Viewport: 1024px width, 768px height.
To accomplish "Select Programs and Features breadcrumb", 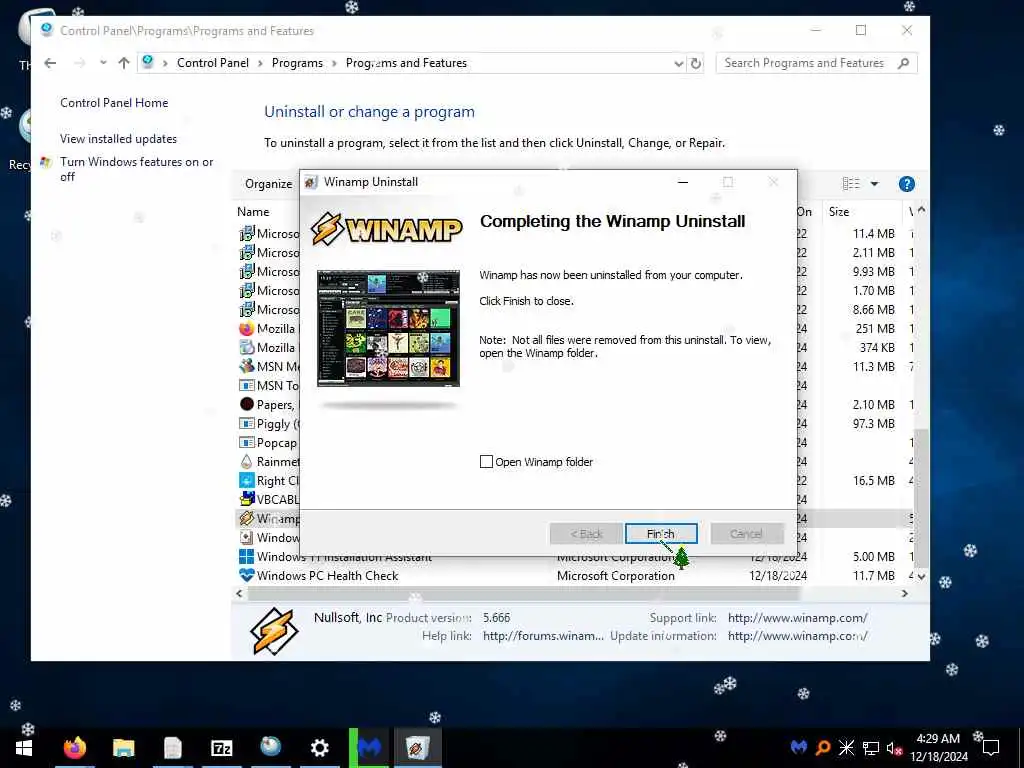I will [406, 63].
